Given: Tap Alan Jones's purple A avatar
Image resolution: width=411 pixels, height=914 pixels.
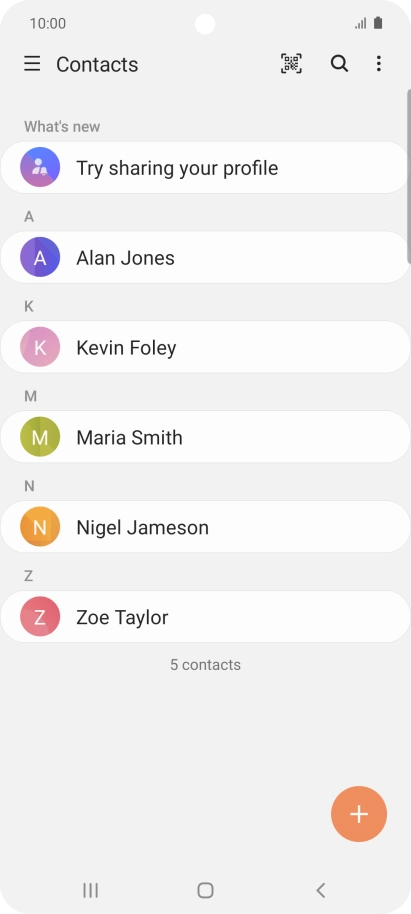Looking at the screenshot, I should point(40,257).
